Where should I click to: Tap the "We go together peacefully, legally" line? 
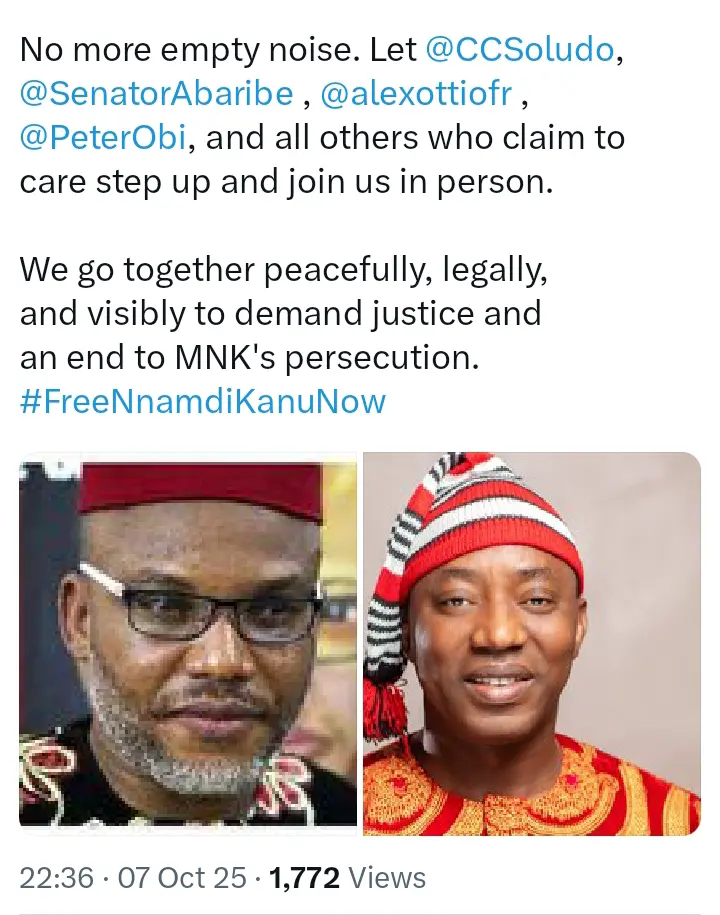click(x=283, y=270)
